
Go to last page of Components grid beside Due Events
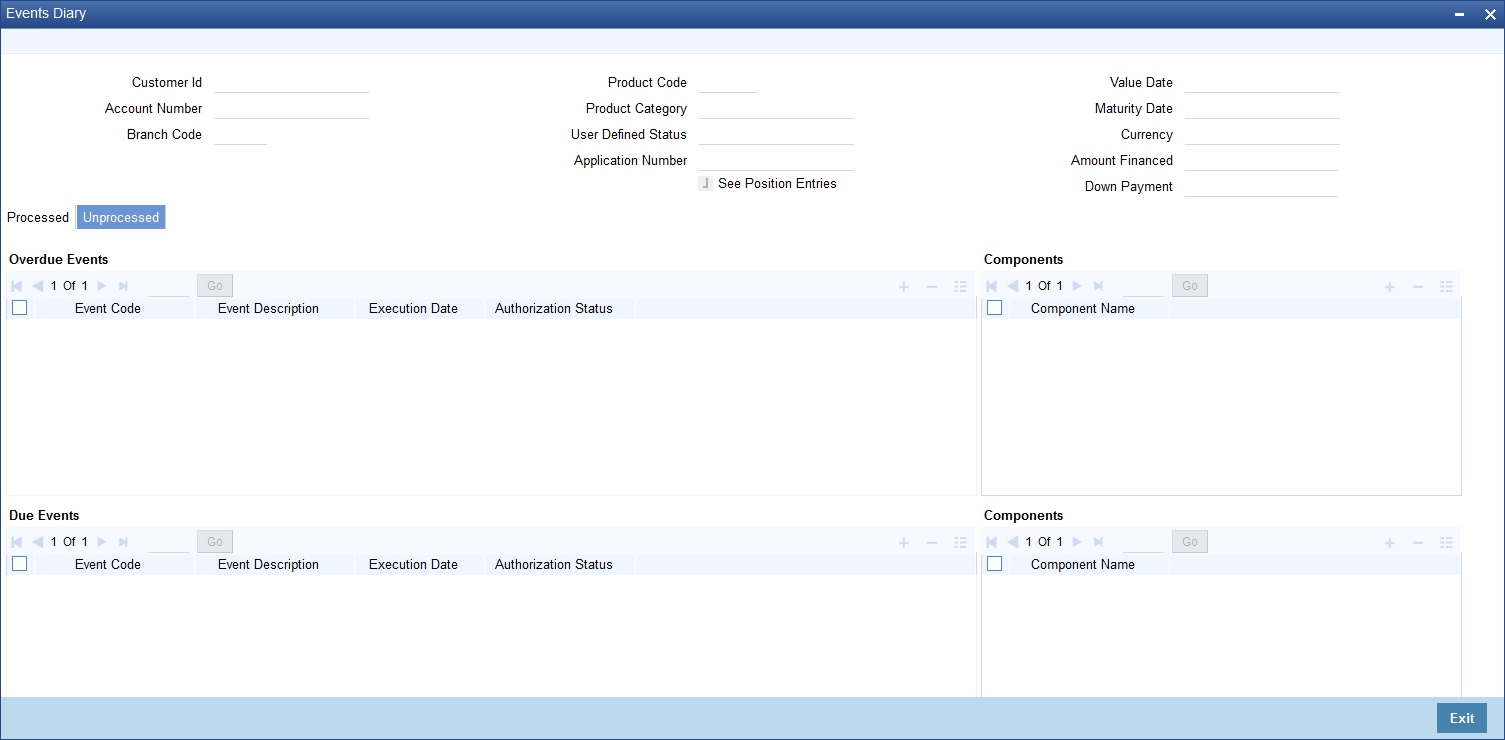1098,542
